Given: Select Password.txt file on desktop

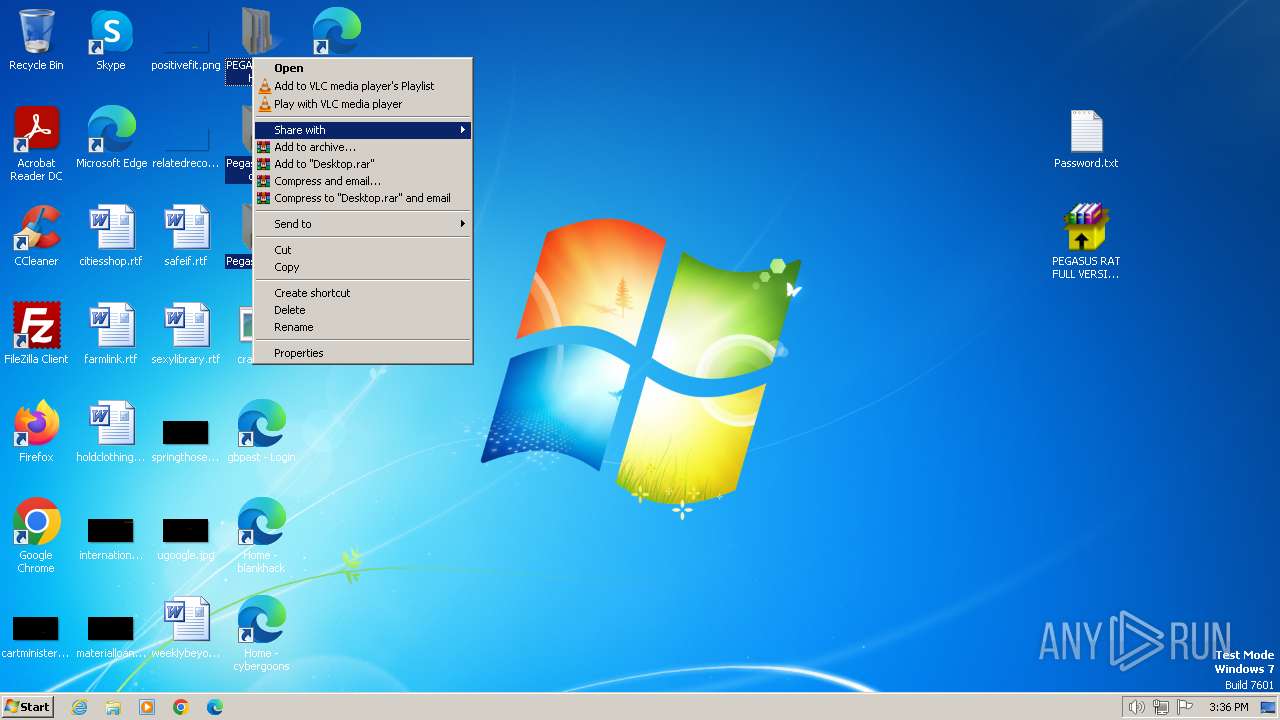Looking at the screenshot, I should [x=1086, y=138].
